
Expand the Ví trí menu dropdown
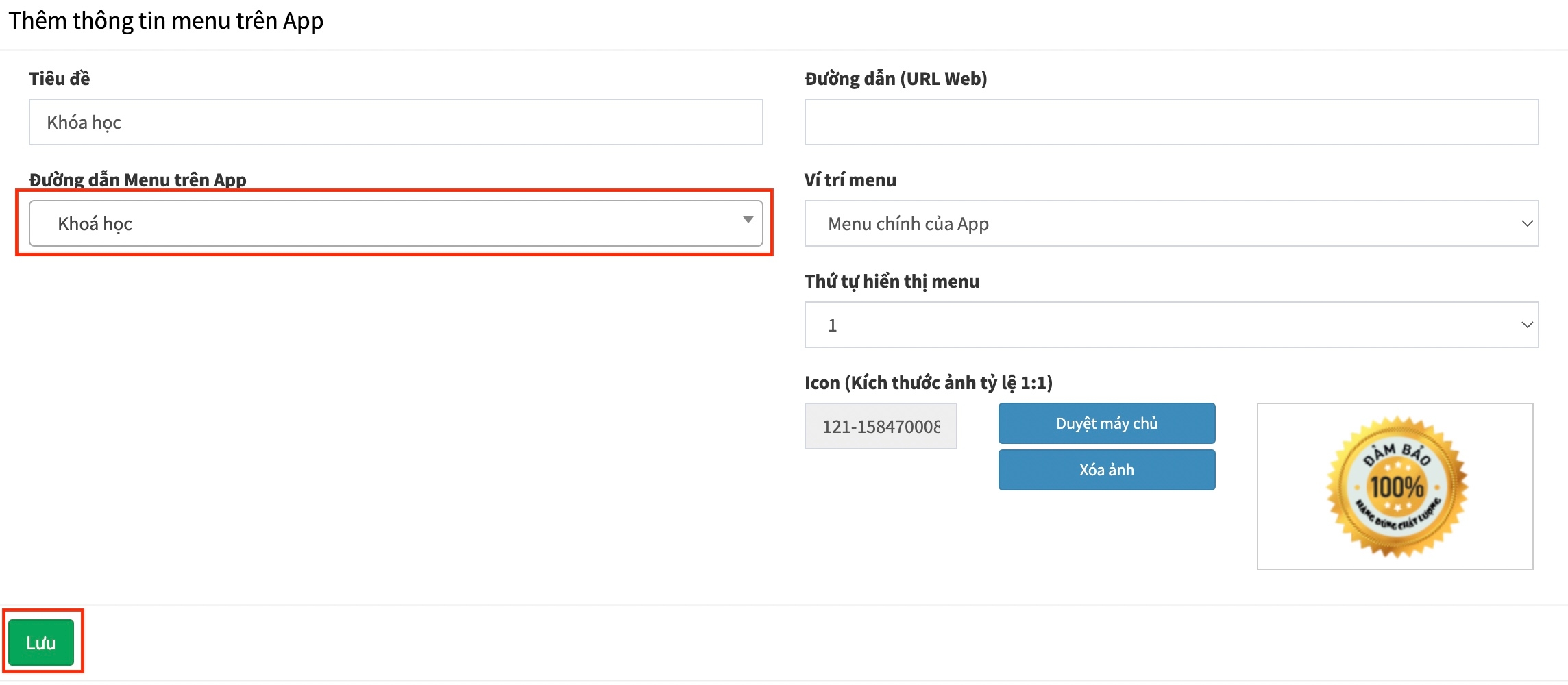(1171, 223)
